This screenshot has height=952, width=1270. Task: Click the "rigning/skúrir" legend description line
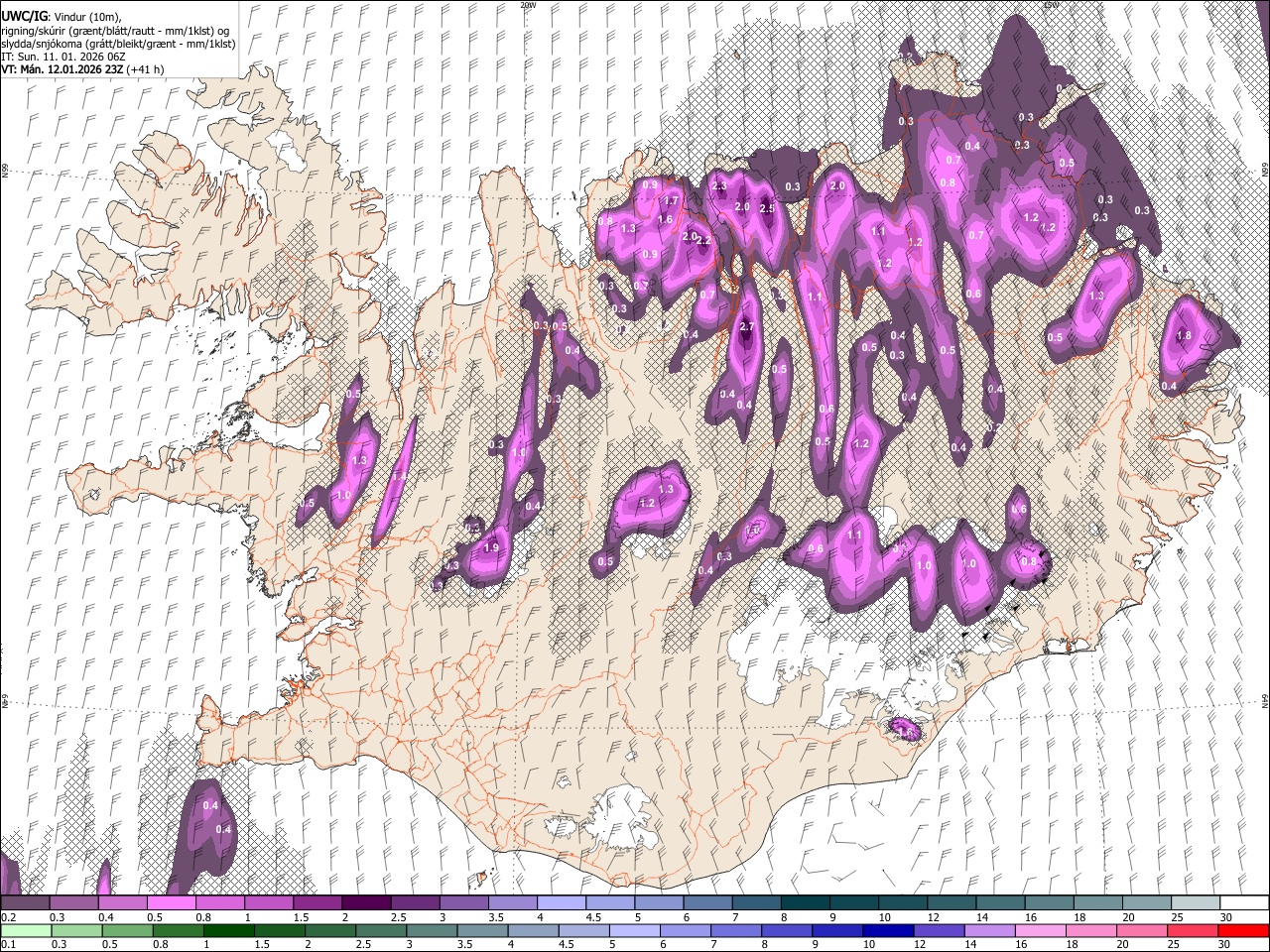pyautogui.click(x=115, y=31)
